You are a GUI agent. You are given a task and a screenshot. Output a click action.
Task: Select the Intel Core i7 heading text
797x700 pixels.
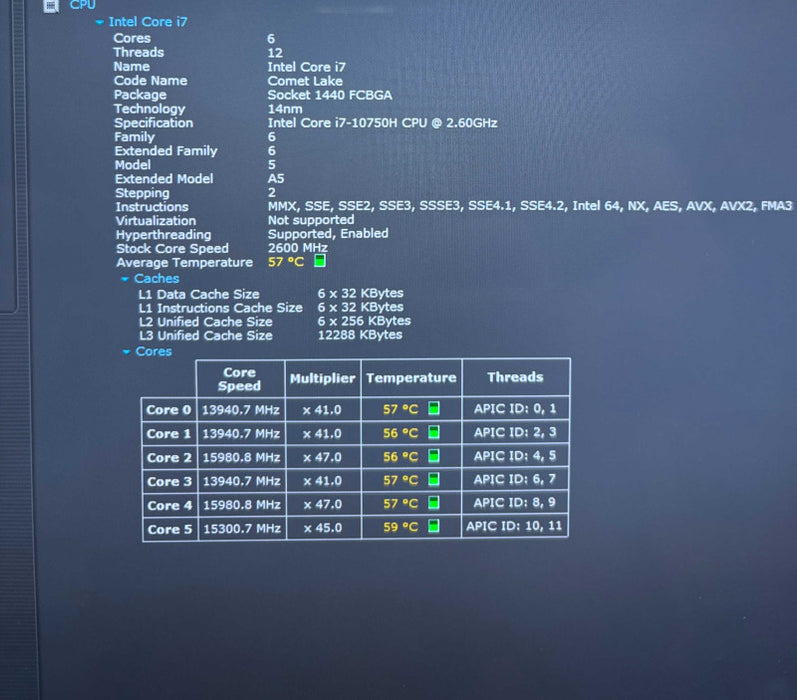tap(148, 22)
